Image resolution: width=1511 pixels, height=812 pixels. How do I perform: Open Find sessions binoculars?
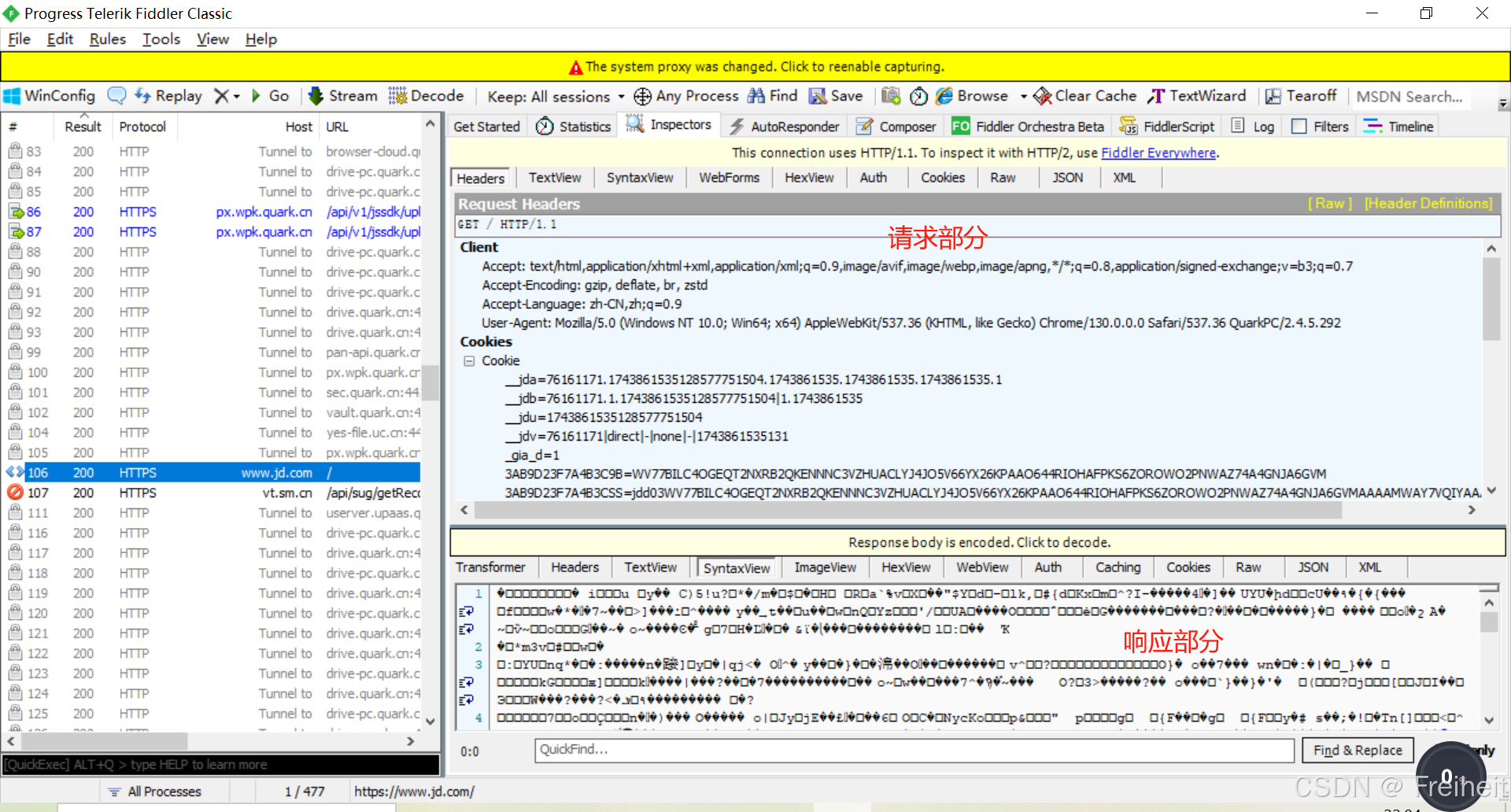pos(772,96)
